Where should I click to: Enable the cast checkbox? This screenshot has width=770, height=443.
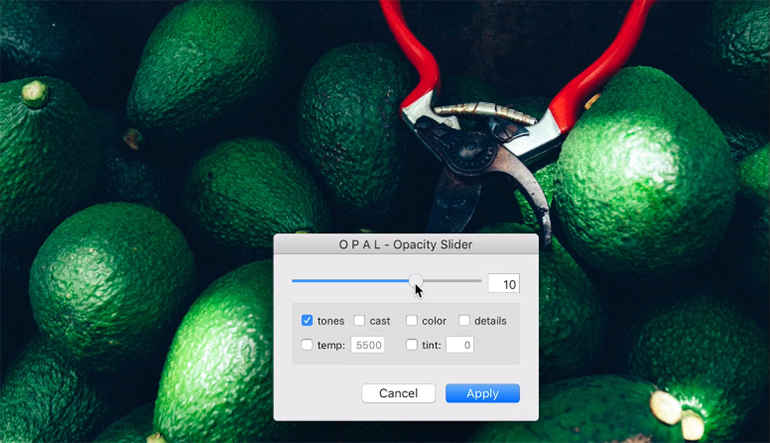pyautogui.click(x=360, y=321)
